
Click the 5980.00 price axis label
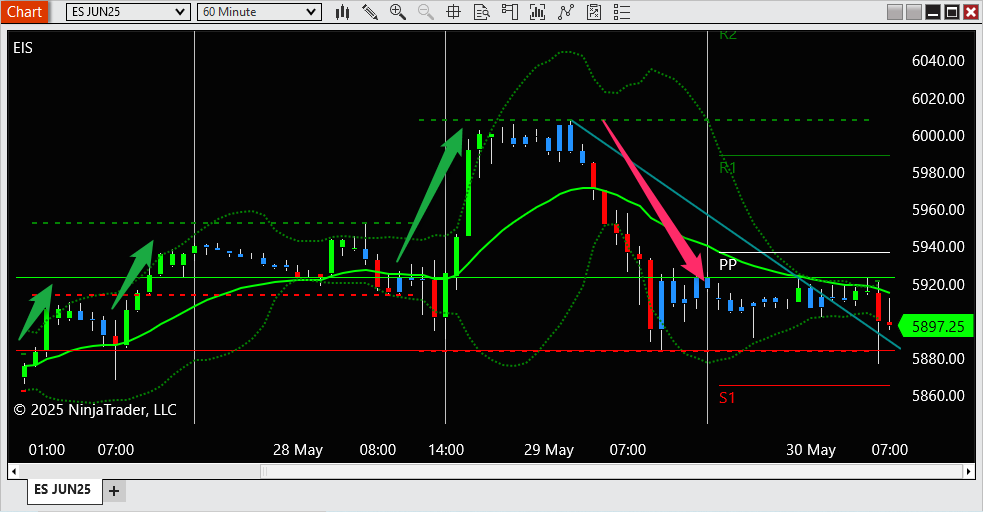pos(938,172)
